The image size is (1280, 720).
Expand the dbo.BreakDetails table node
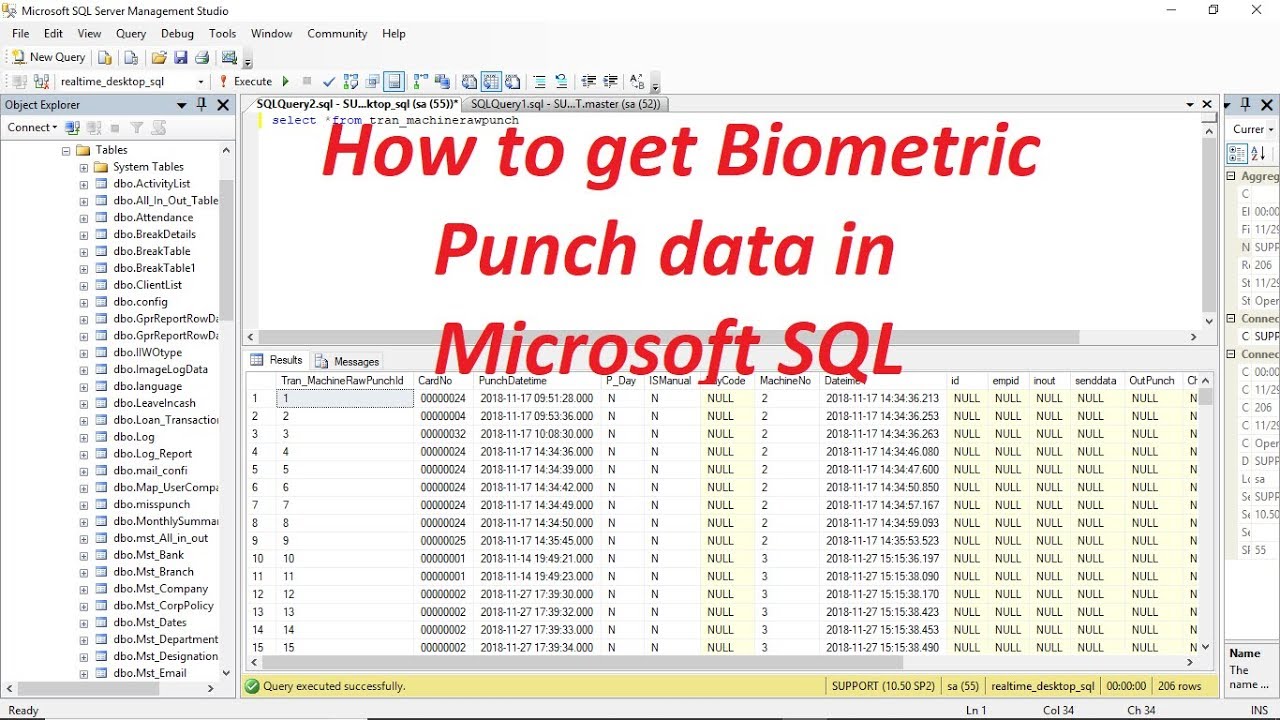click(x=84, y=235)
